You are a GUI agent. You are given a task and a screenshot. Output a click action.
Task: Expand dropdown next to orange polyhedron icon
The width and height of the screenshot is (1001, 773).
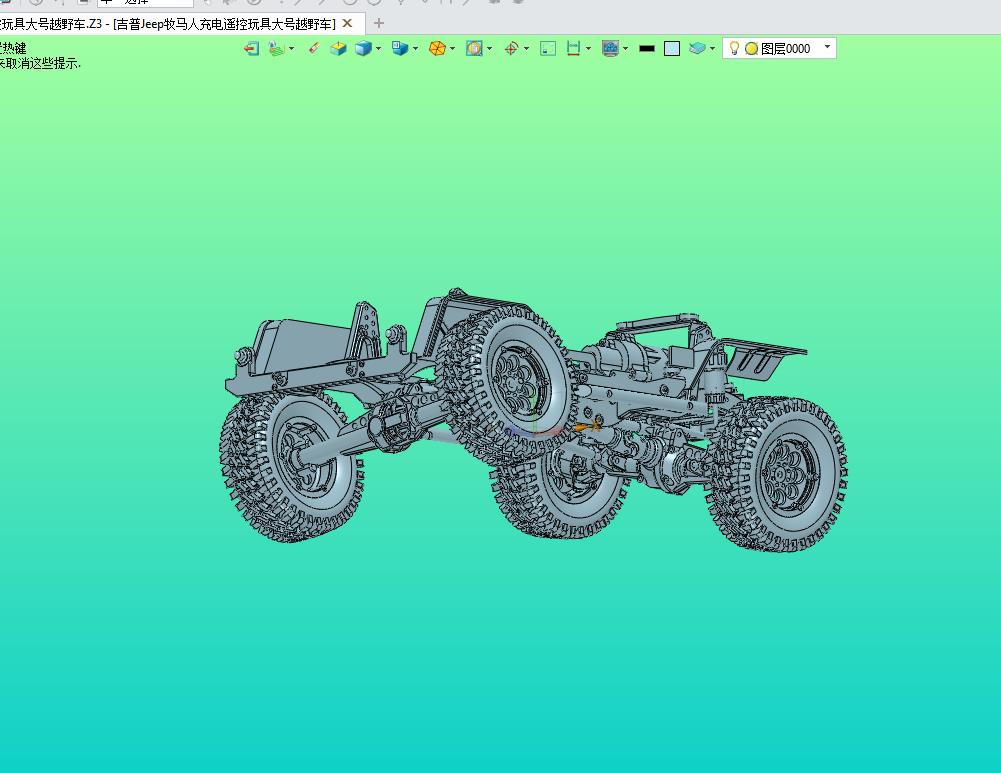pos(453,49)
